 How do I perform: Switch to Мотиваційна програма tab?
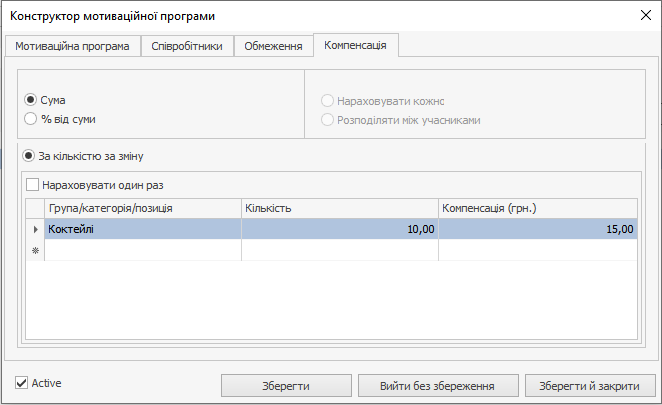(72, 47)
